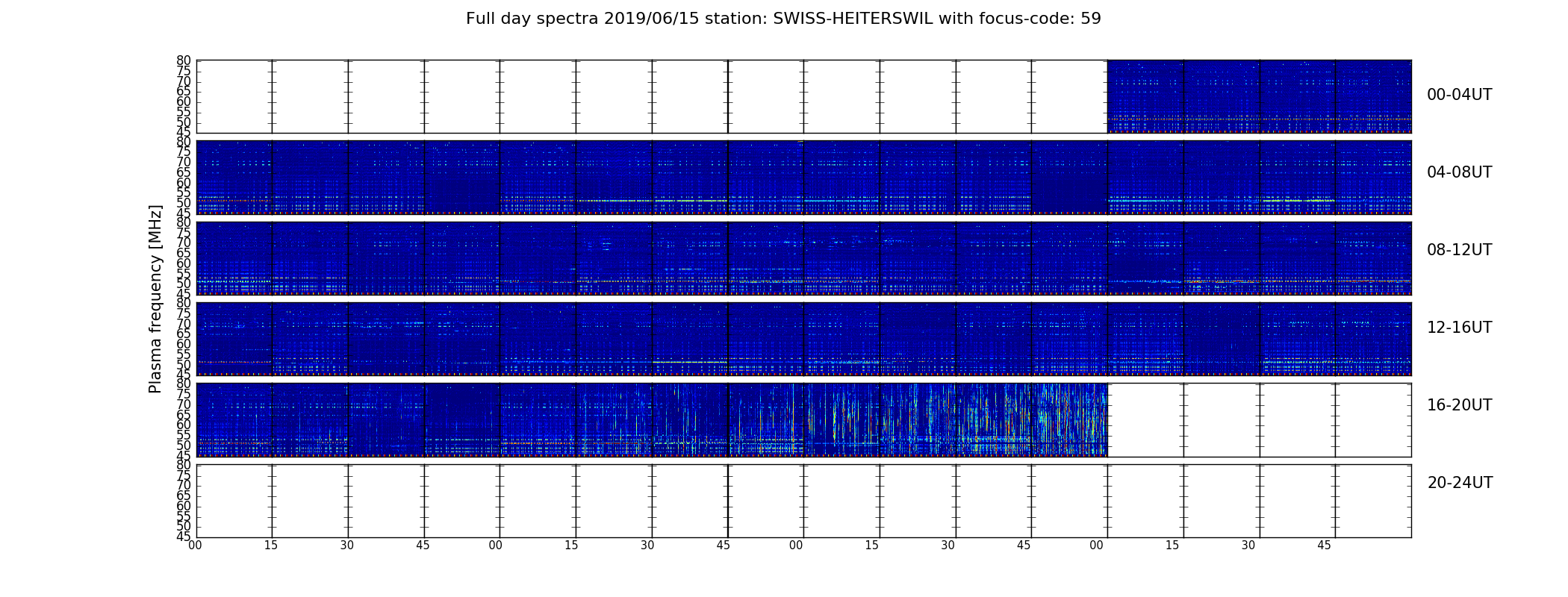Select the '08-12UT' row label
Screen dimensions: 1568x597
[1459, 250]
